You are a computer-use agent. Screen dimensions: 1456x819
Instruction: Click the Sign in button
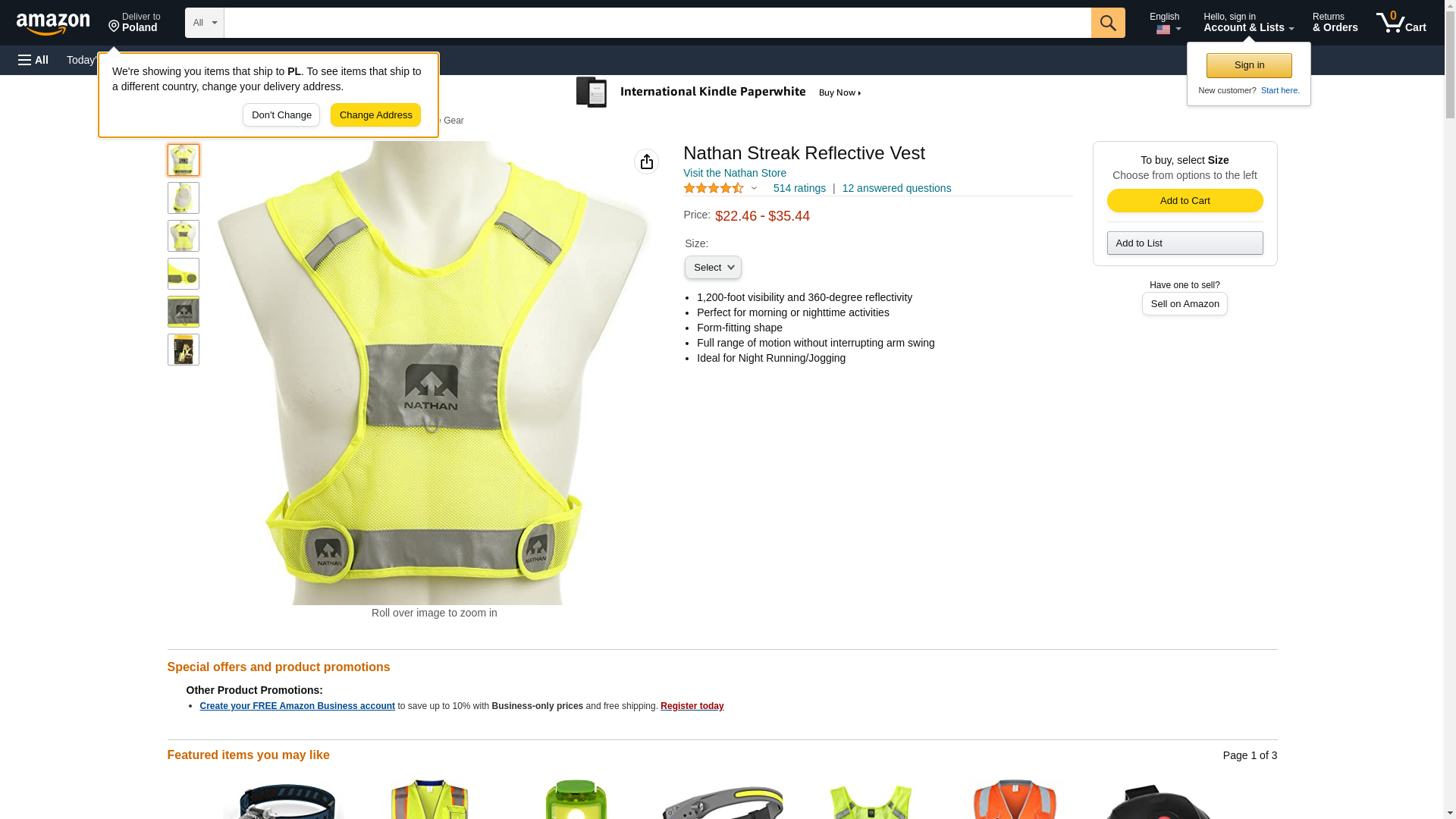[1249, 66]
